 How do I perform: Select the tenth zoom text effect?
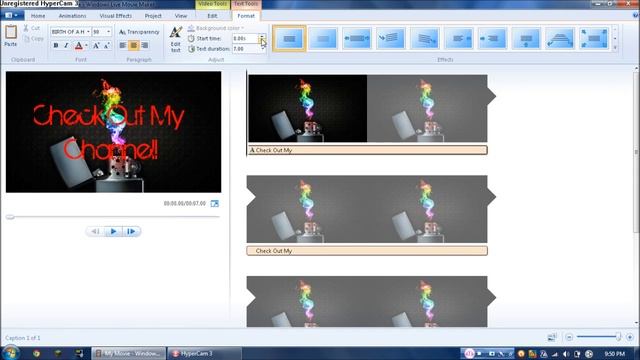(594, 38)
